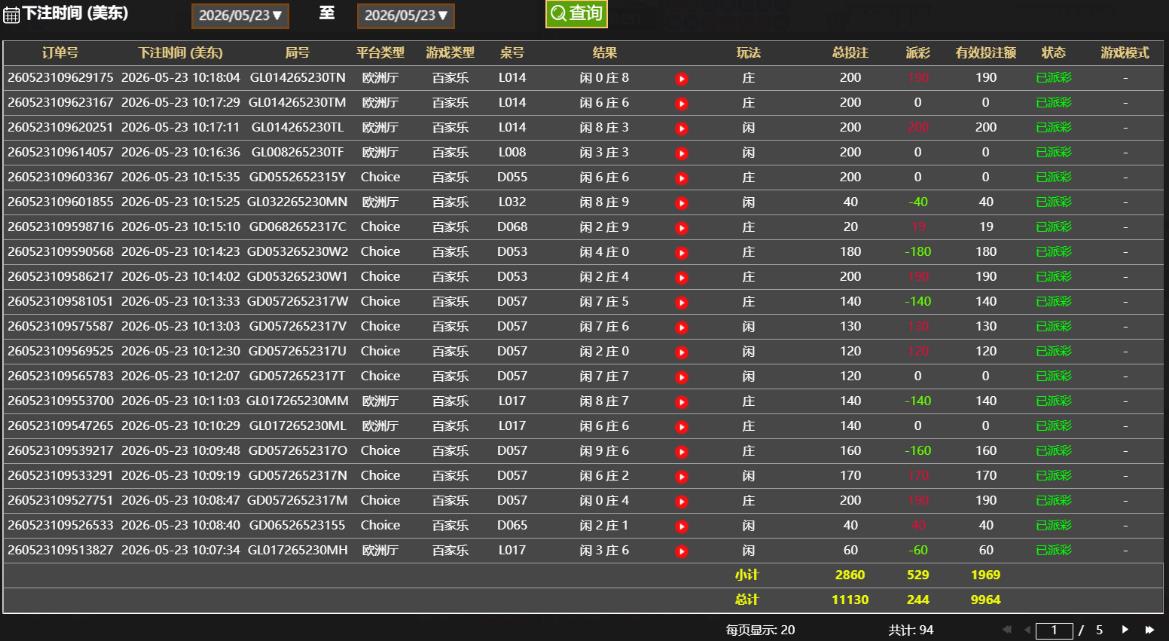Click the calendar icon beside 下注时间
This screenshot has height=641, width=1169.
click(11, 14)
